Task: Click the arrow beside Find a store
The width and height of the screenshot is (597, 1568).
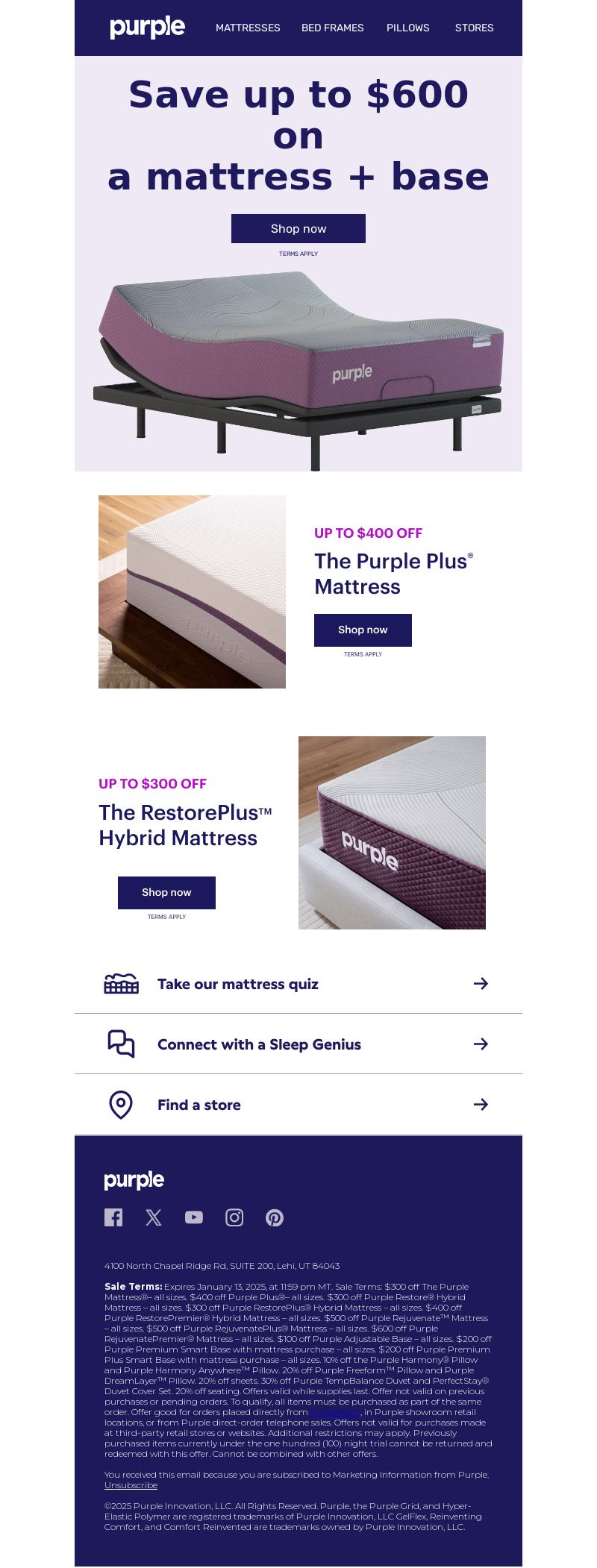Action: click(481, 1104)
